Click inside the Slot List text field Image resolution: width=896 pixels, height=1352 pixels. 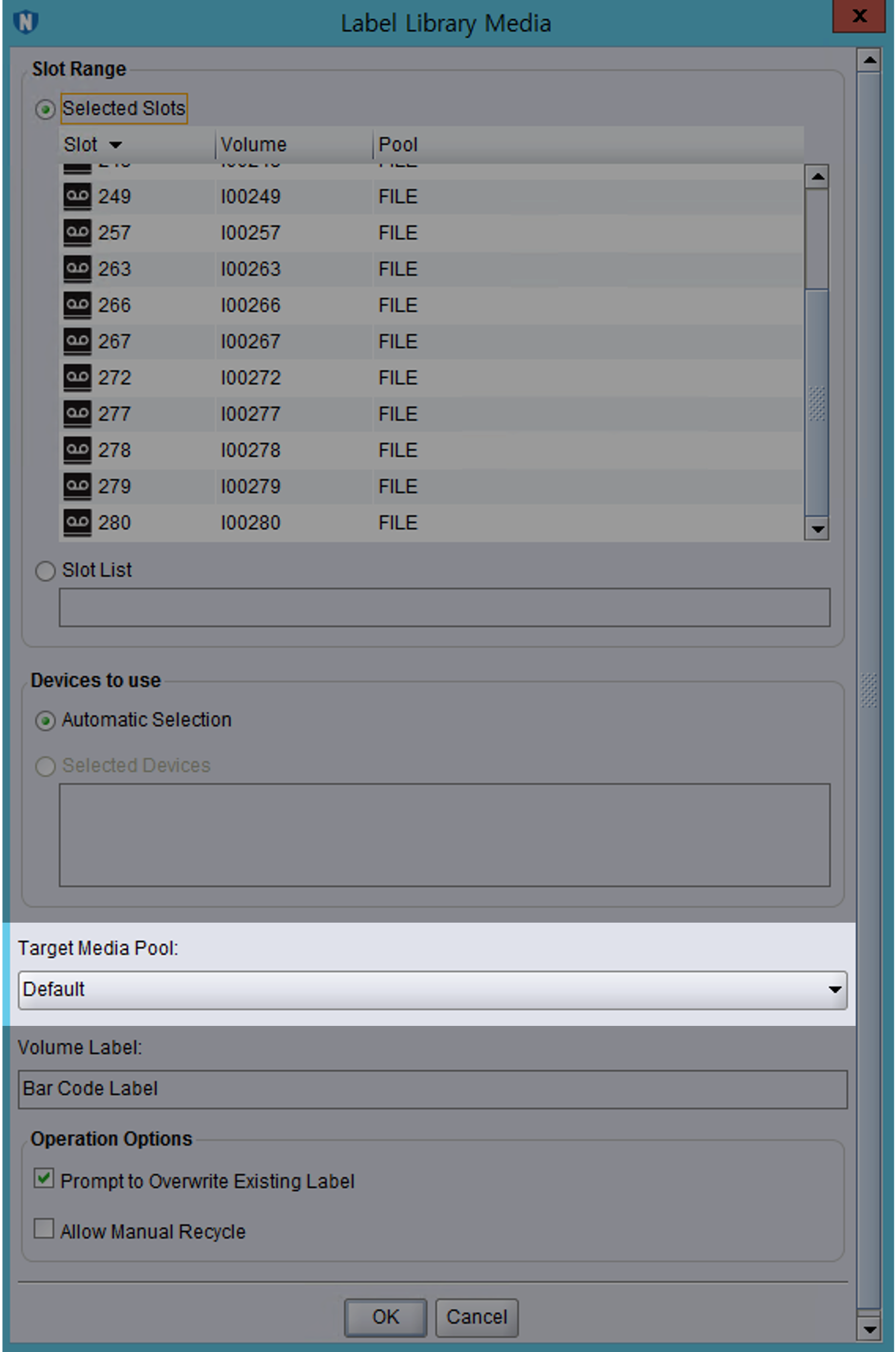[444, 608]
